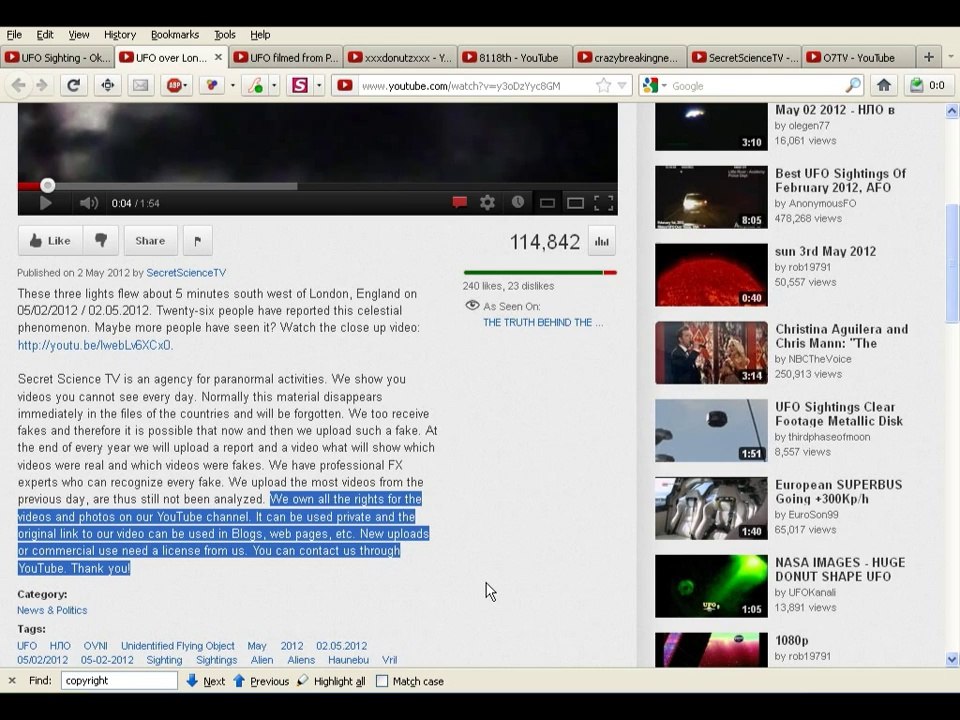Image resolution: width=960 pixels, height=720 pixels.
Task: Close the UFO over Lon... tab
Action: click(x=218, y=58)
